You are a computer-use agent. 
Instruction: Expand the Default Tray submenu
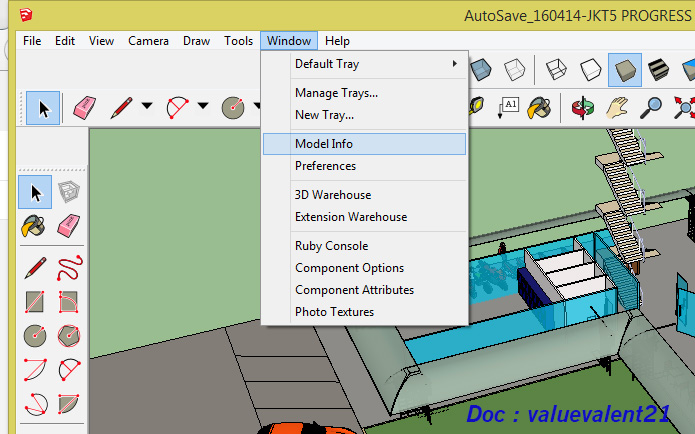[364, 64]
